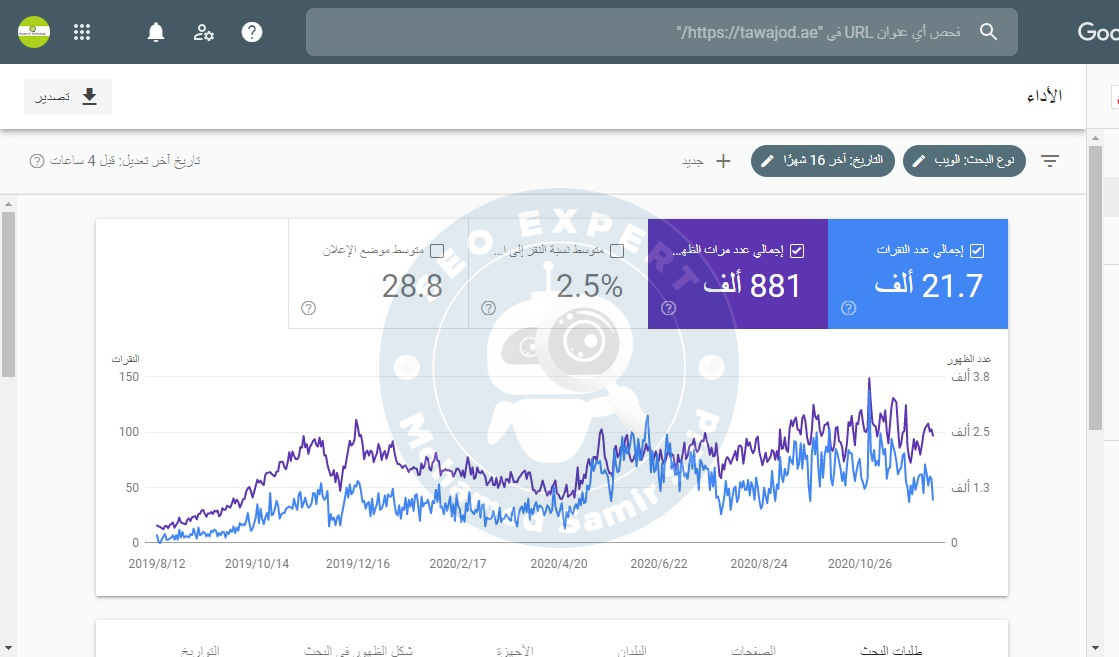Enable average position checkbox
The height and width of the screenshot is (657, 1119).
pos(437,251)
